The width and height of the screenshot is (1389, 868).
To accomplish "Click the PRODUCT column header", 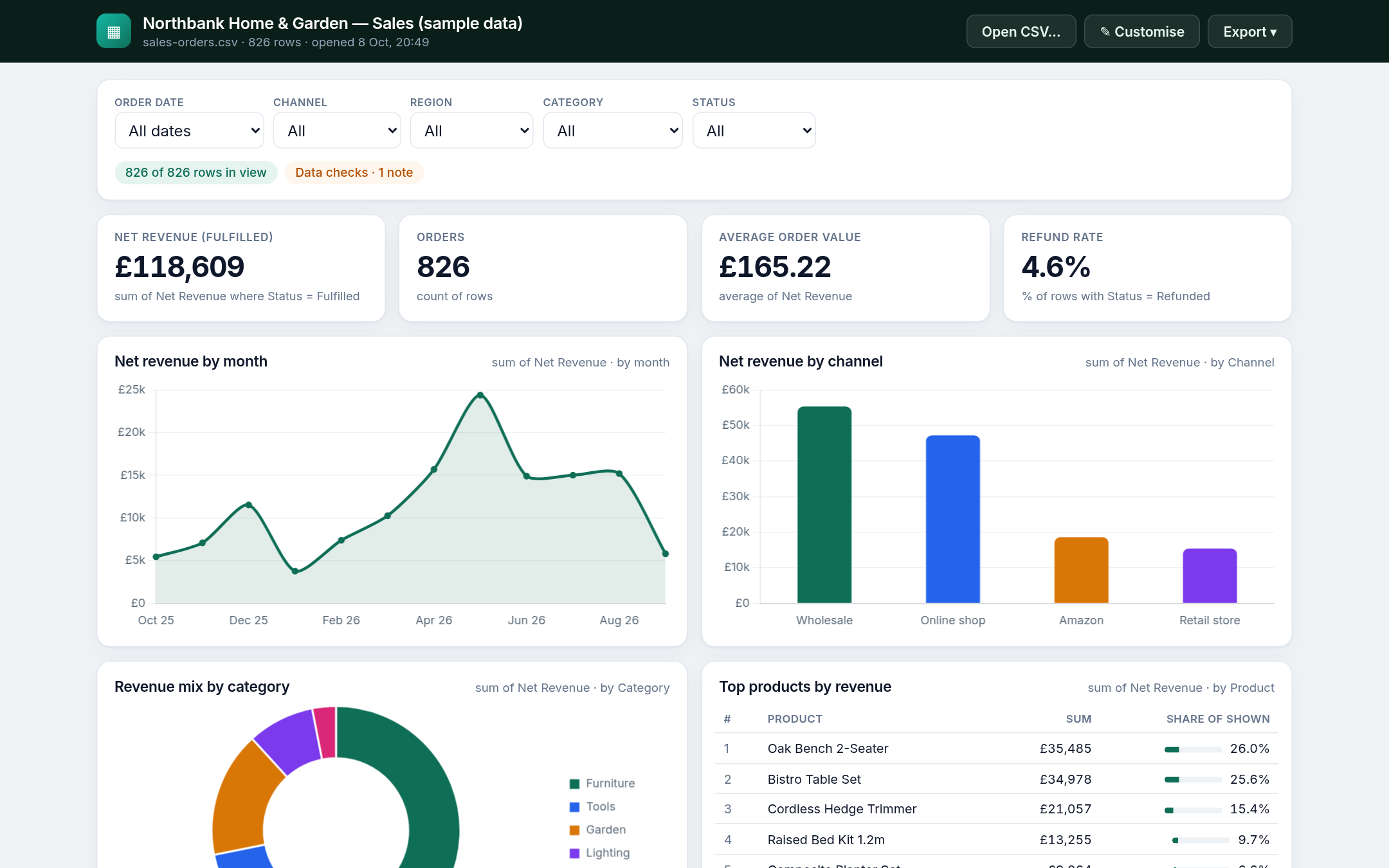I will pyautogui.click(x=795, y=719).
